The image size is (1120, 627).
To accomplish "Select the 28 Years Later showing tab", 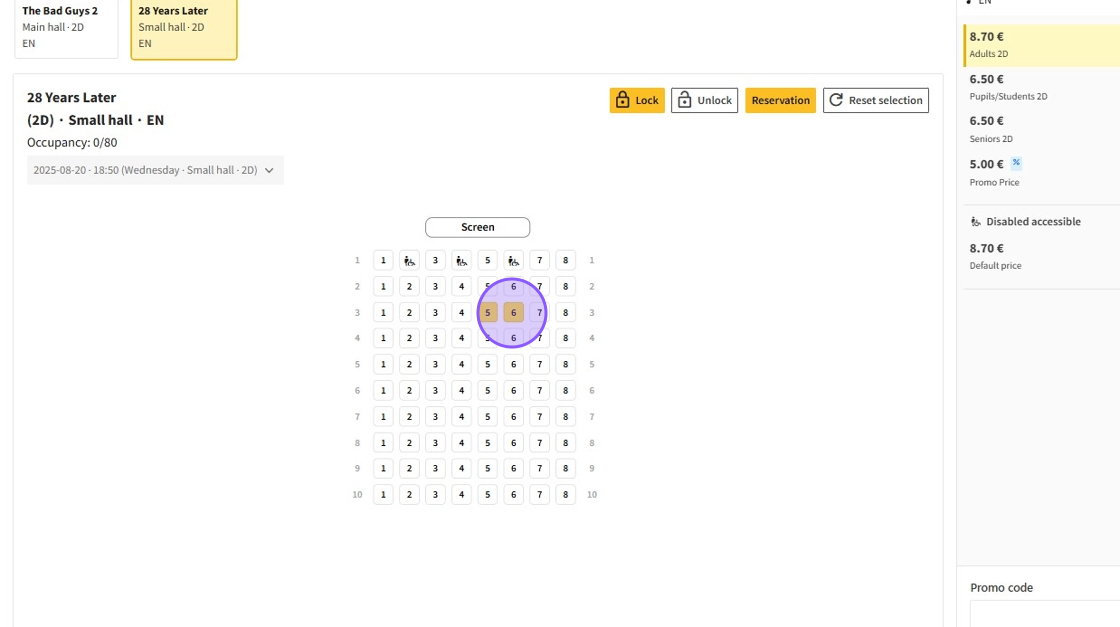I will tap(184, 27).
